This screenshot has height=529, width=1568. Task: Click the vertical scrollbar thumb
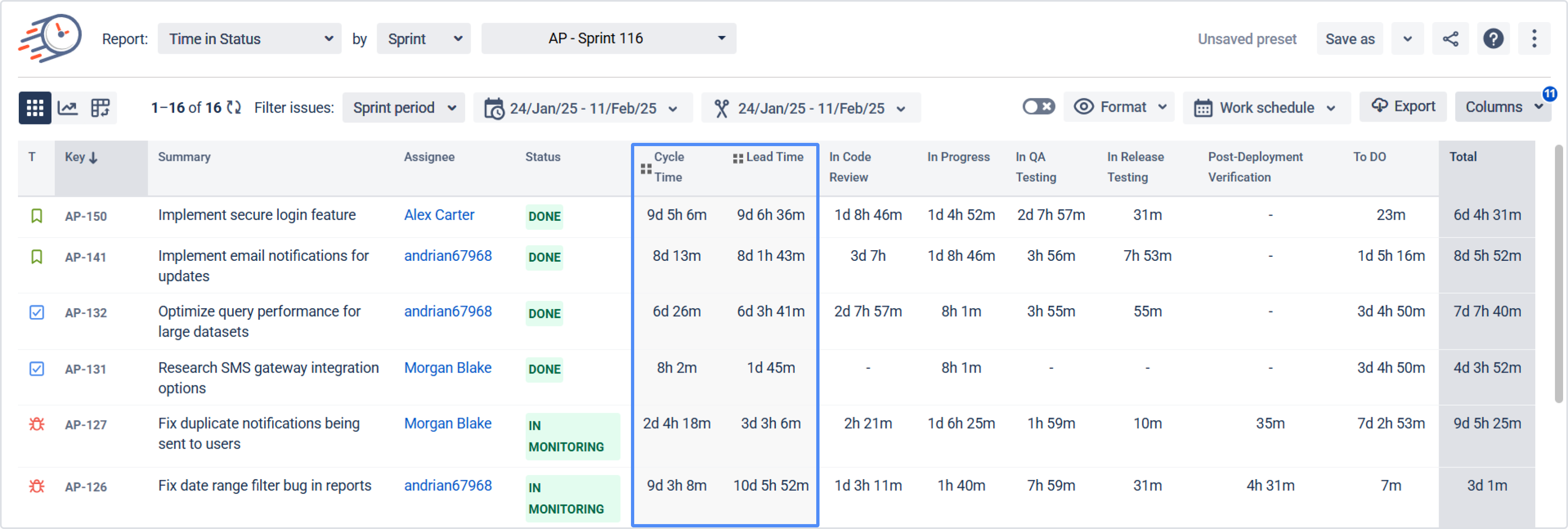pos(1558,274)
